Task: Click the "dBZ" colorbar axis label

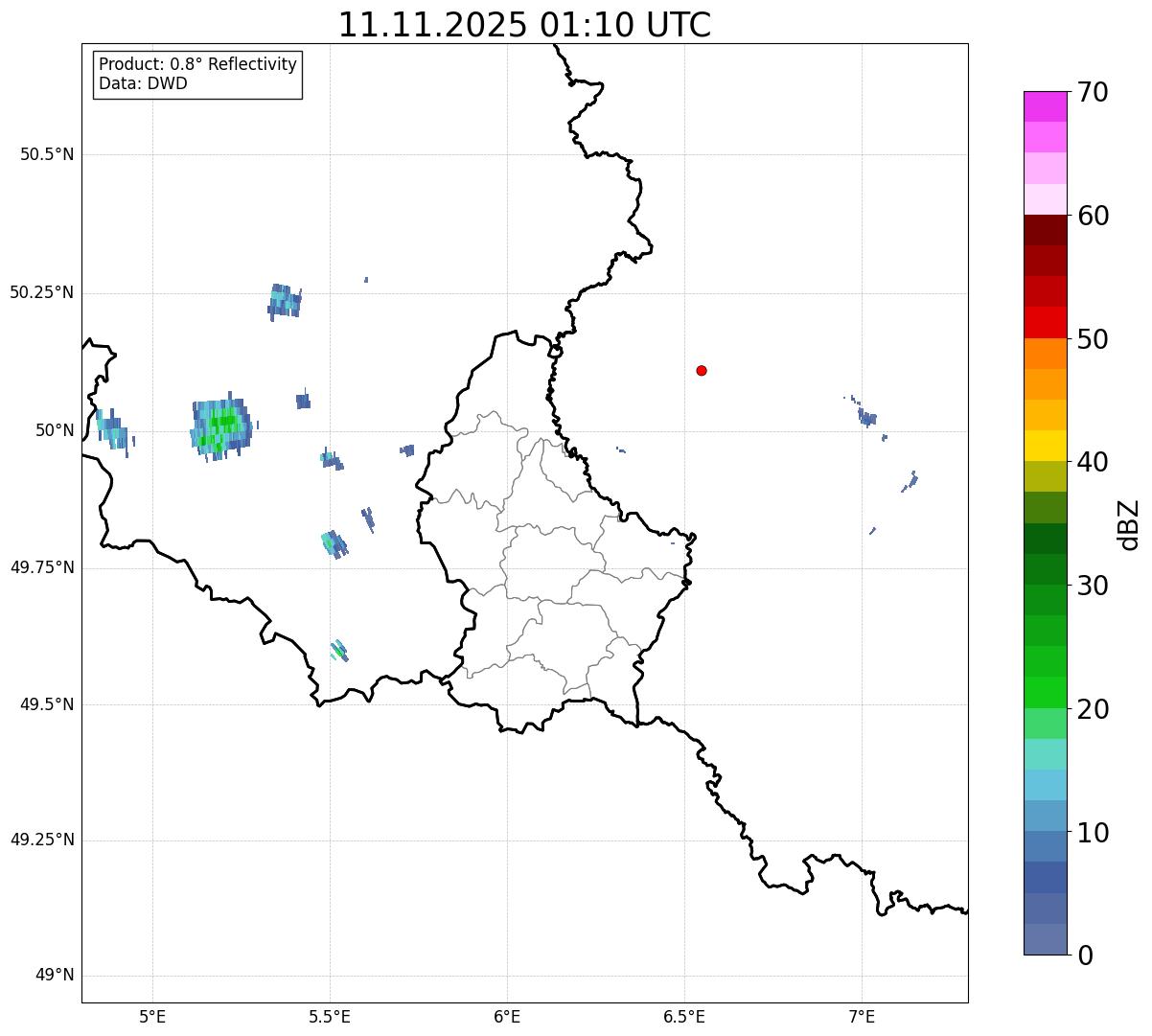Action: click(1129, 524)
